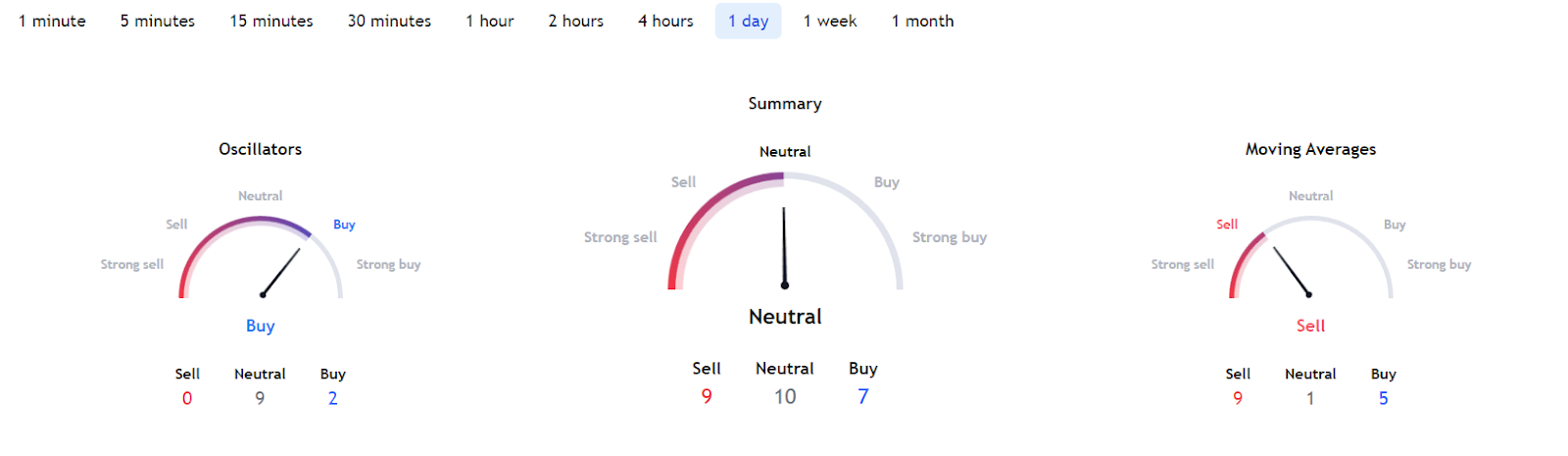
Task: Switch to the 1 hour tab
Action: (x=490, y=21)
